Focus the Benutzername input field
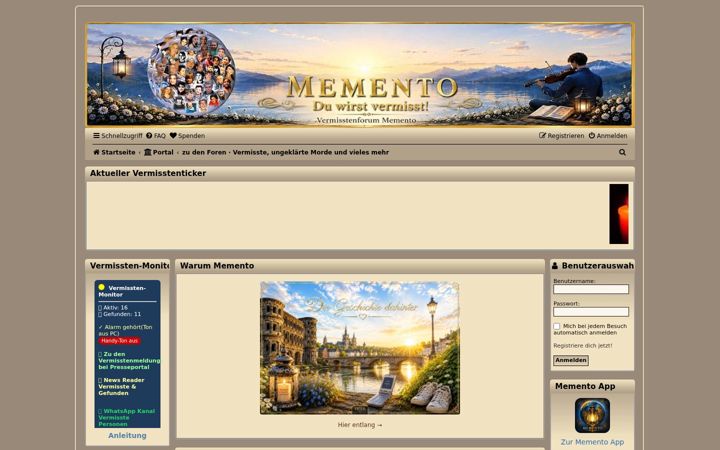 tap(591, 289)
